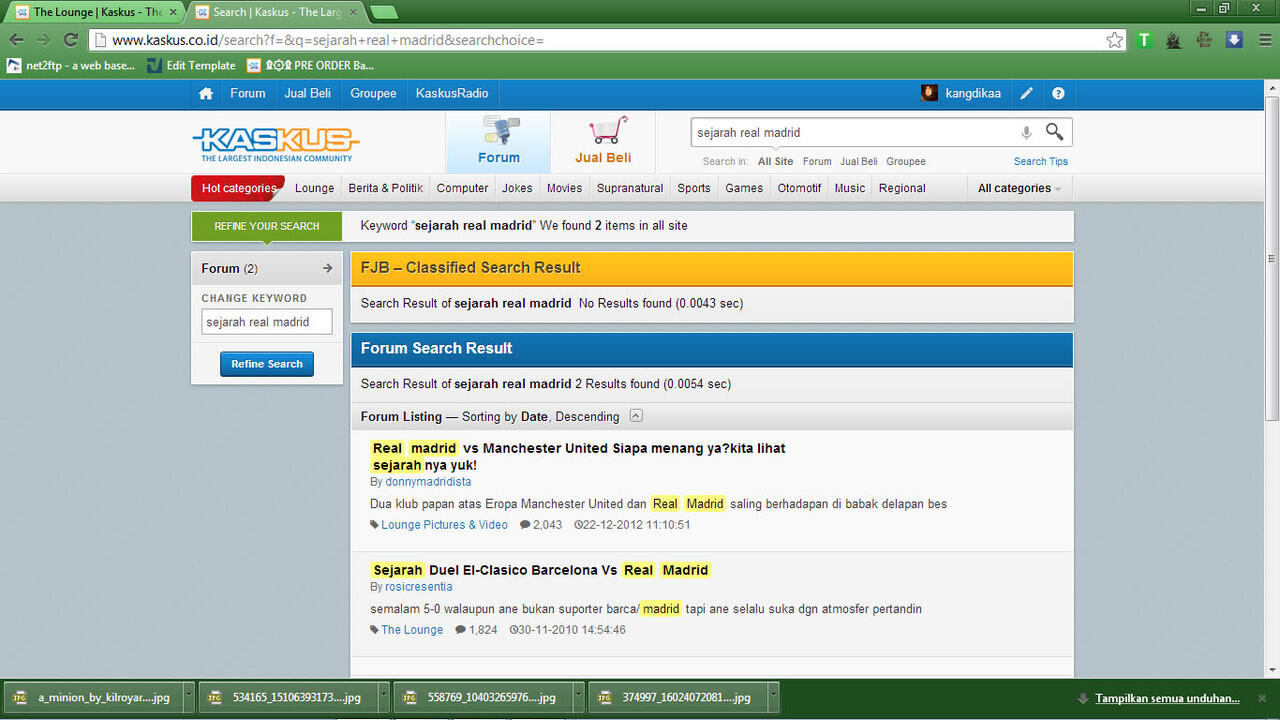Image resolution: width=1280 pixels, height=720 pixels.
Task: Click the microphone voice search icon
Action: (x=1026, y=133)
